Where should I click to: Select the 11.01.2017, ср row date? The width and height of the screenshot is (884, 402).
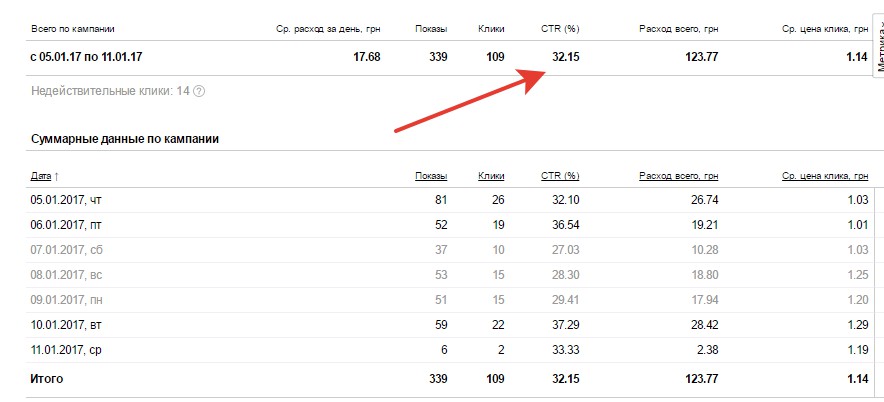point(66,349)
